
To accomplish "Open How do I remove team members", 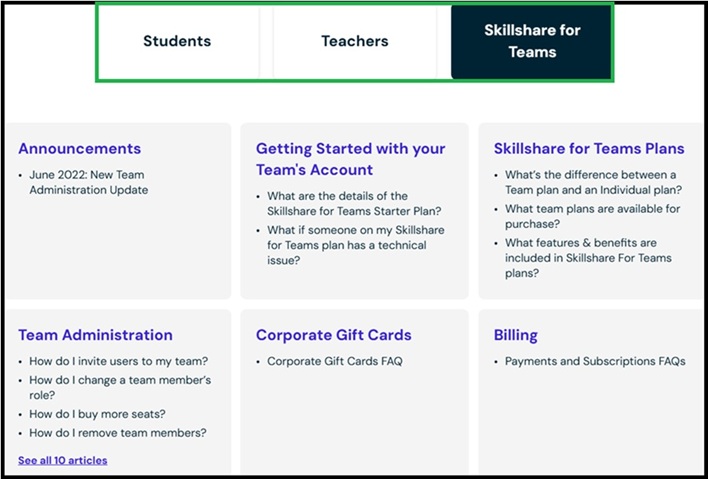I will [x=117, y=433].
